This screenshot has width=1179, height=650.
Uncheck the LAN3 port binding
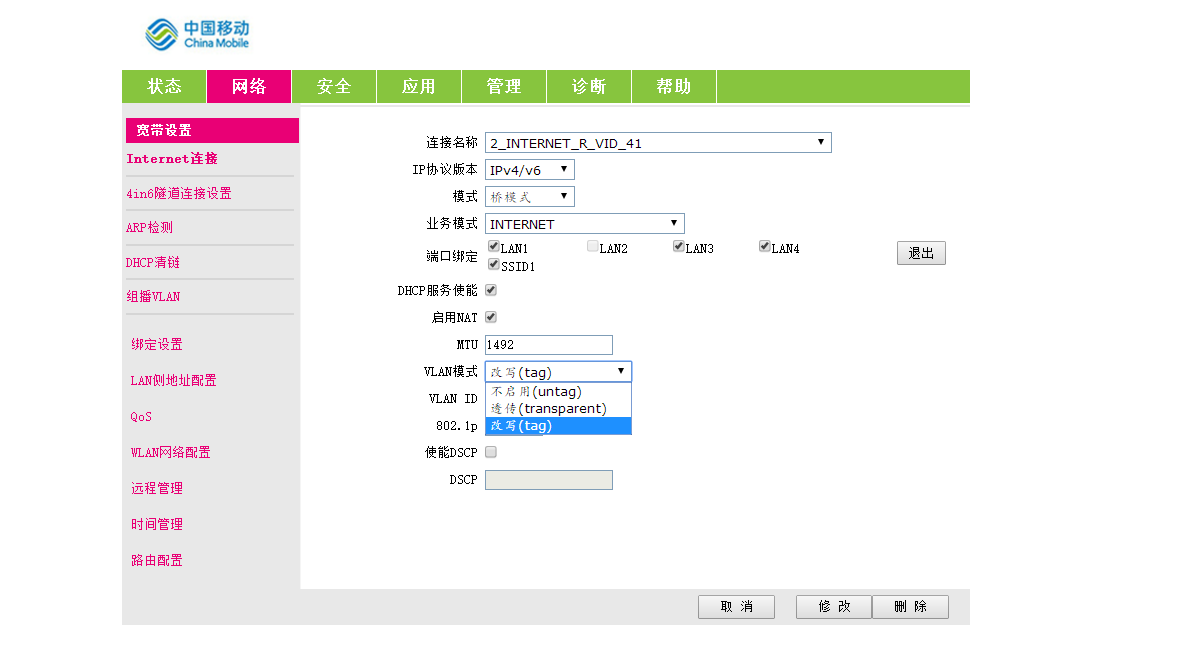click(678, 247)
